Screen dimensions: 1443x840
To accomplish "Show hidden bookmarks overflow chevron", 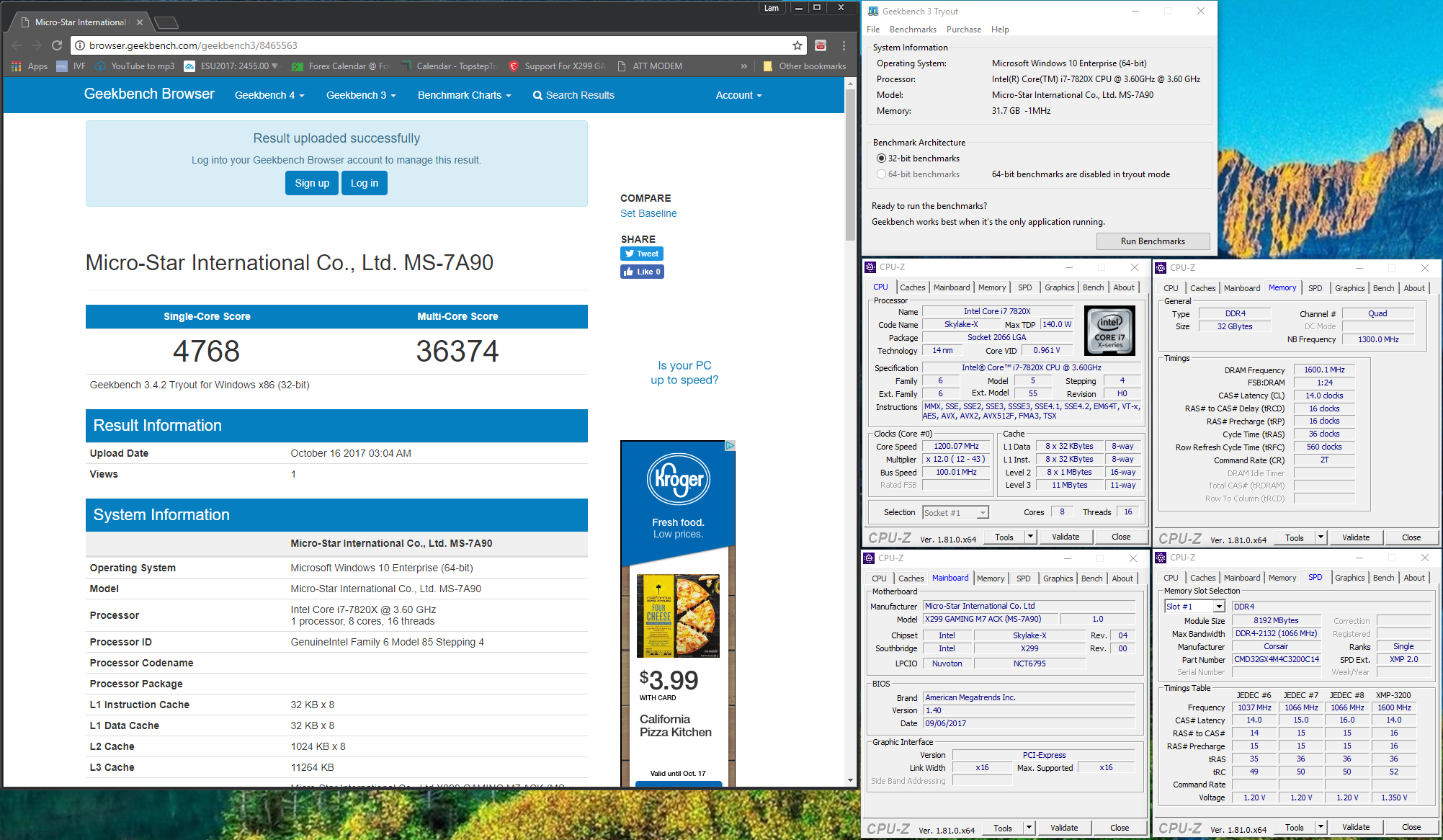I will (x=744, y=66).
